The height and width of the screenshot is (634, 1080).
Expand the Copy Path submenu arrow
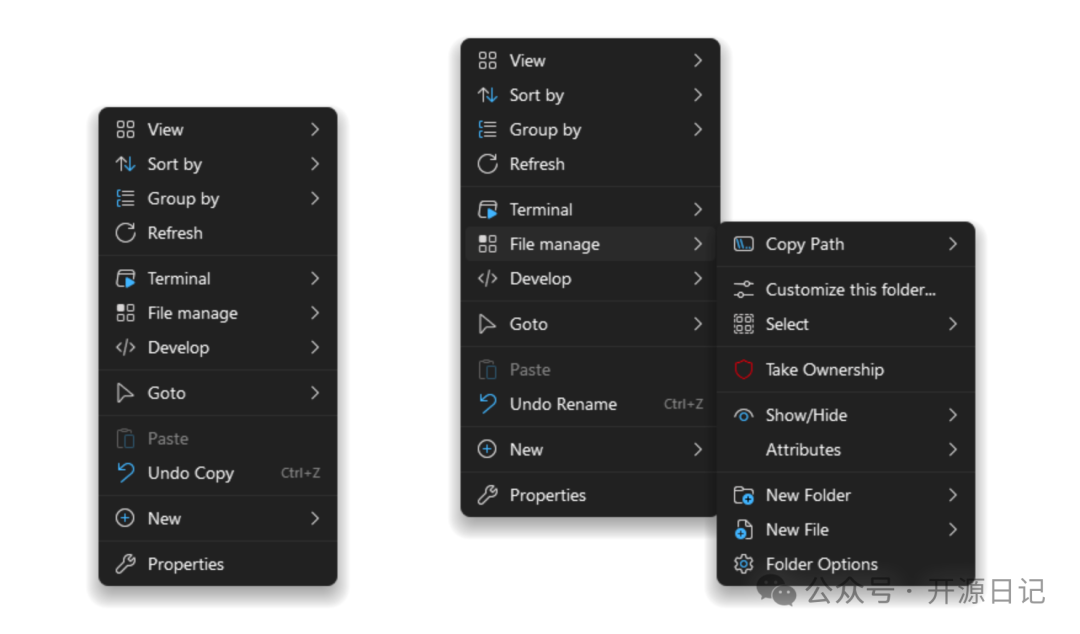(952, 244)
